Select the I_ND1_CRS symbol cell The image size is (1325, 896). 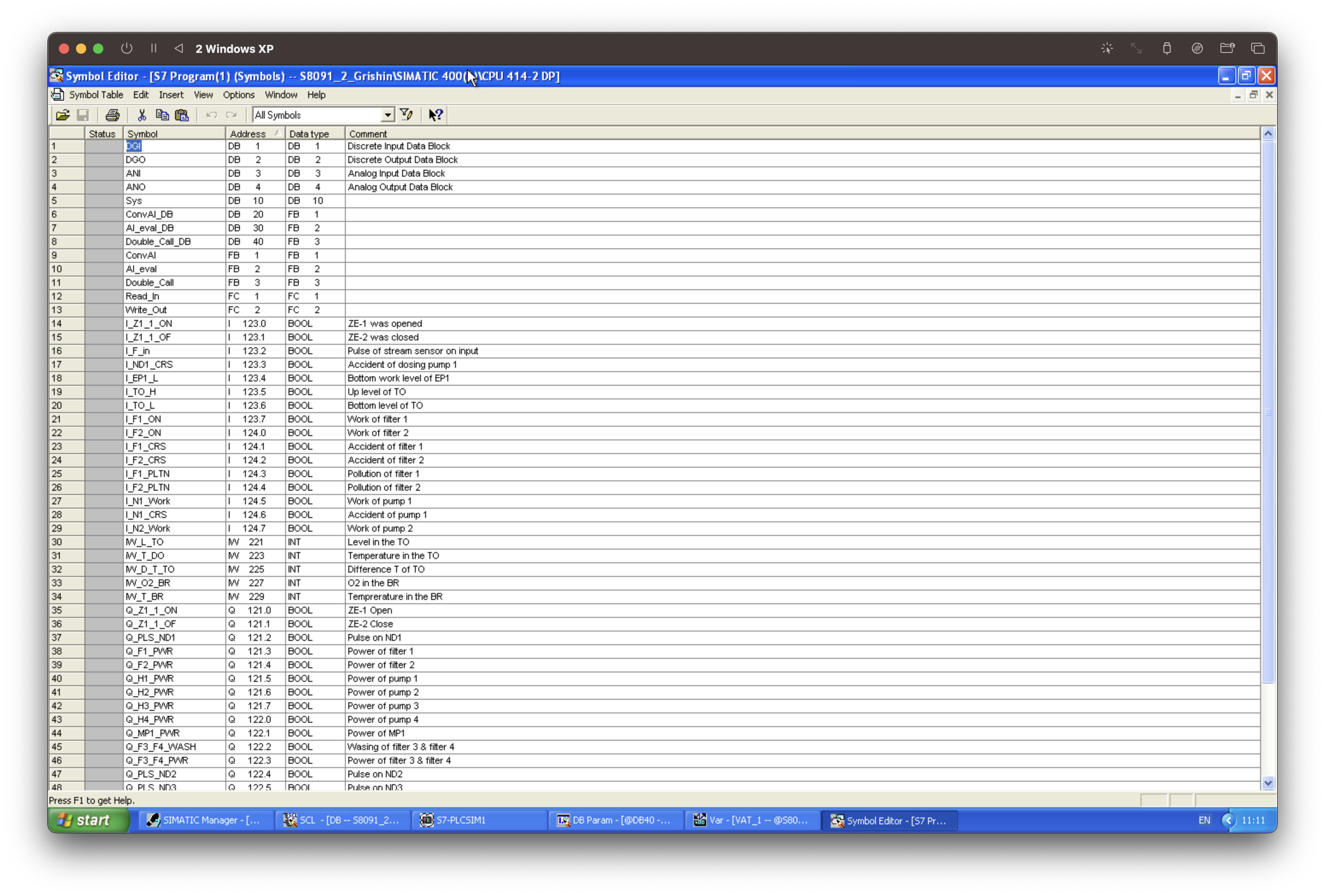(174, 365)
